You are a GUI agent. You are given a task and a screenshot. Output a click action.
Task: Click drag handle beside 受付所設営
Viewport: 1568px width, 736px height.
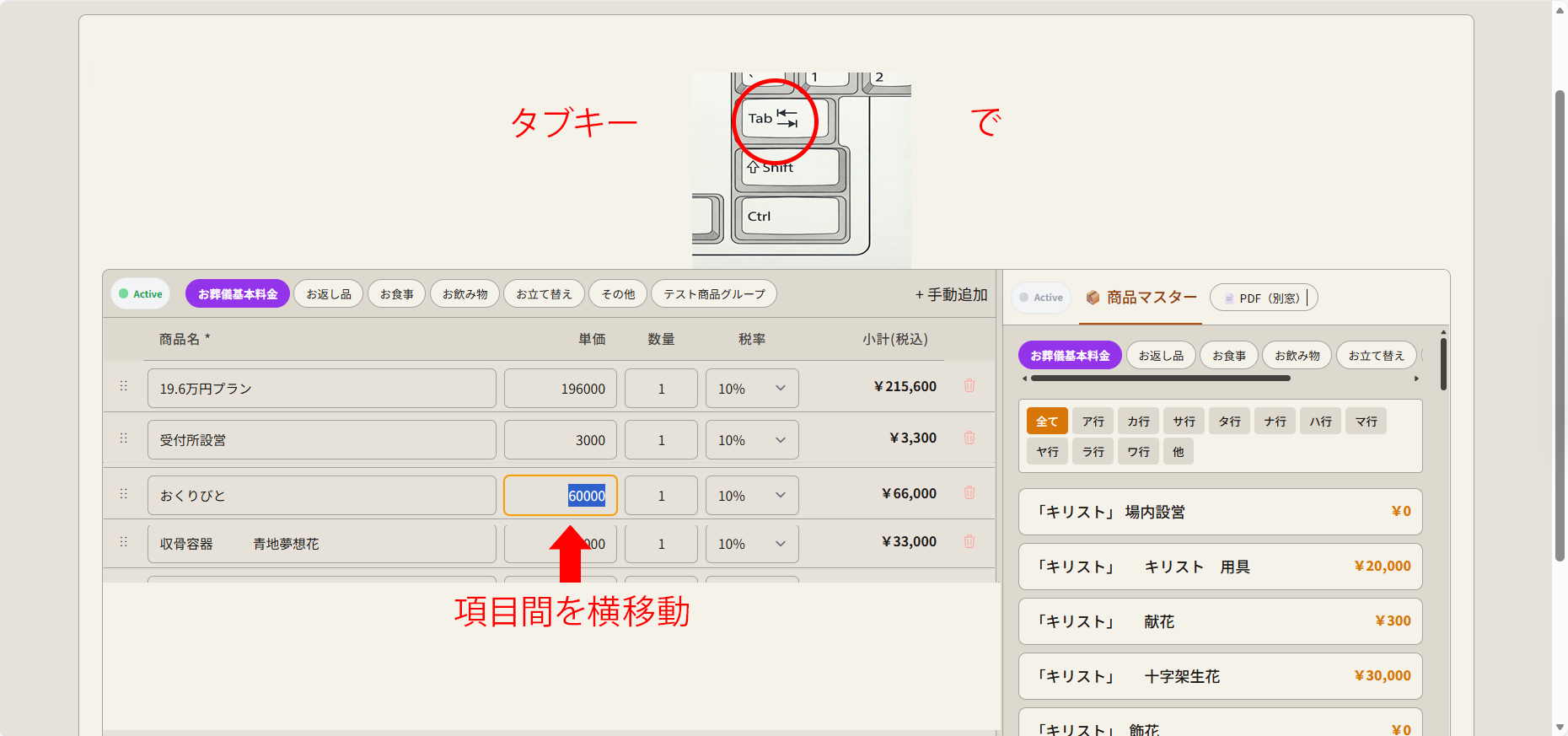(124, 438)
